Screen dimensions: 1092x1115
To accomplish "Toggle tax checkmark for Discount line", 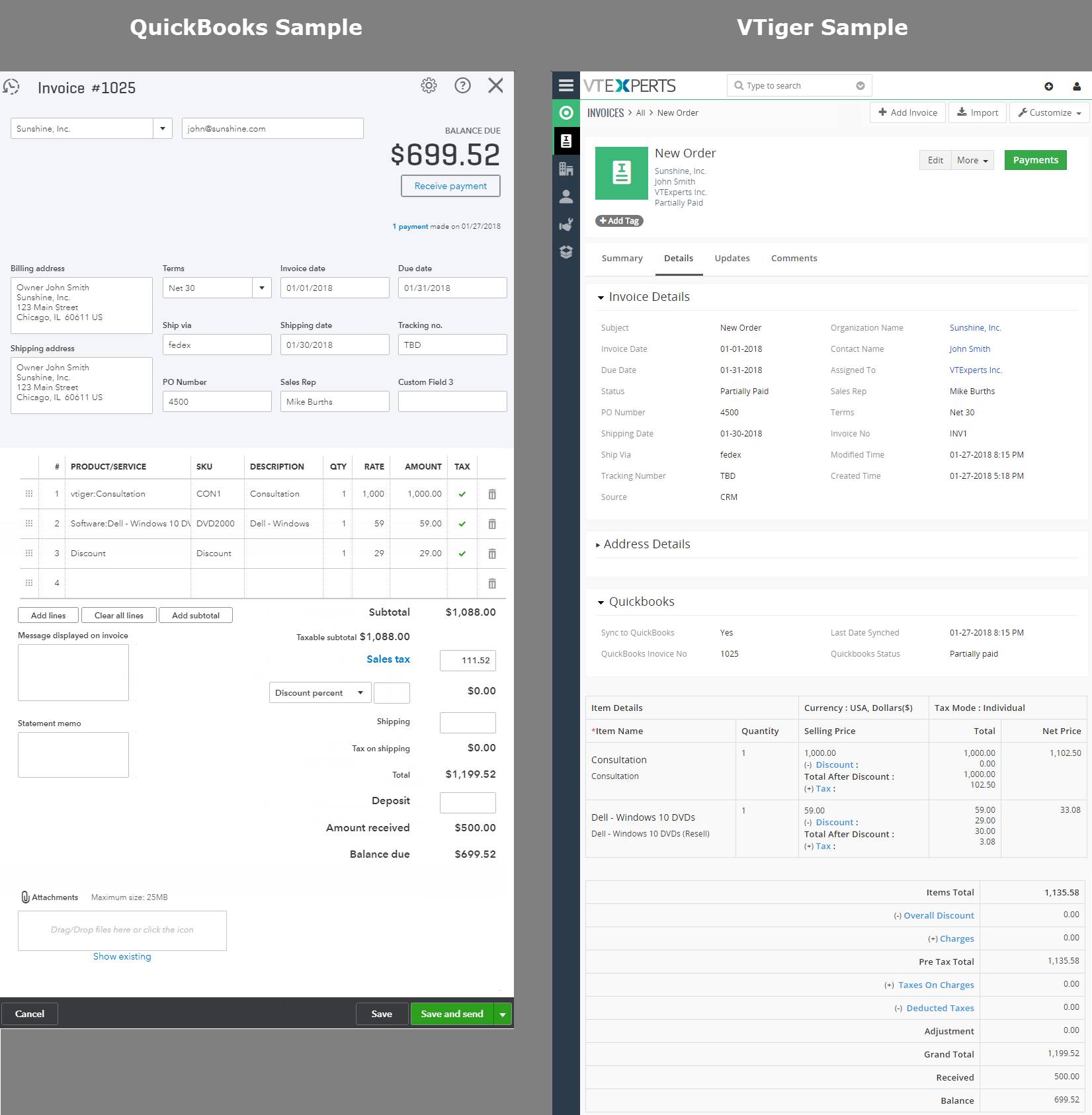I will [462, 554].
